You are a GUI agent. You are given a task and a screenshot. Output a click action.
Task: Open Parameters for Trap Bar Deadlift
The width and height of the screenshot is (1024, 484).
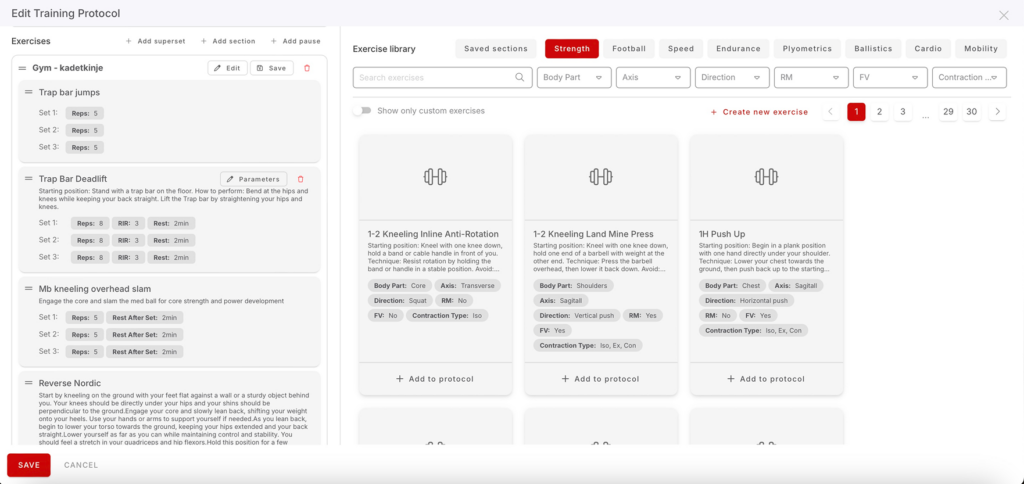point(253,179)
